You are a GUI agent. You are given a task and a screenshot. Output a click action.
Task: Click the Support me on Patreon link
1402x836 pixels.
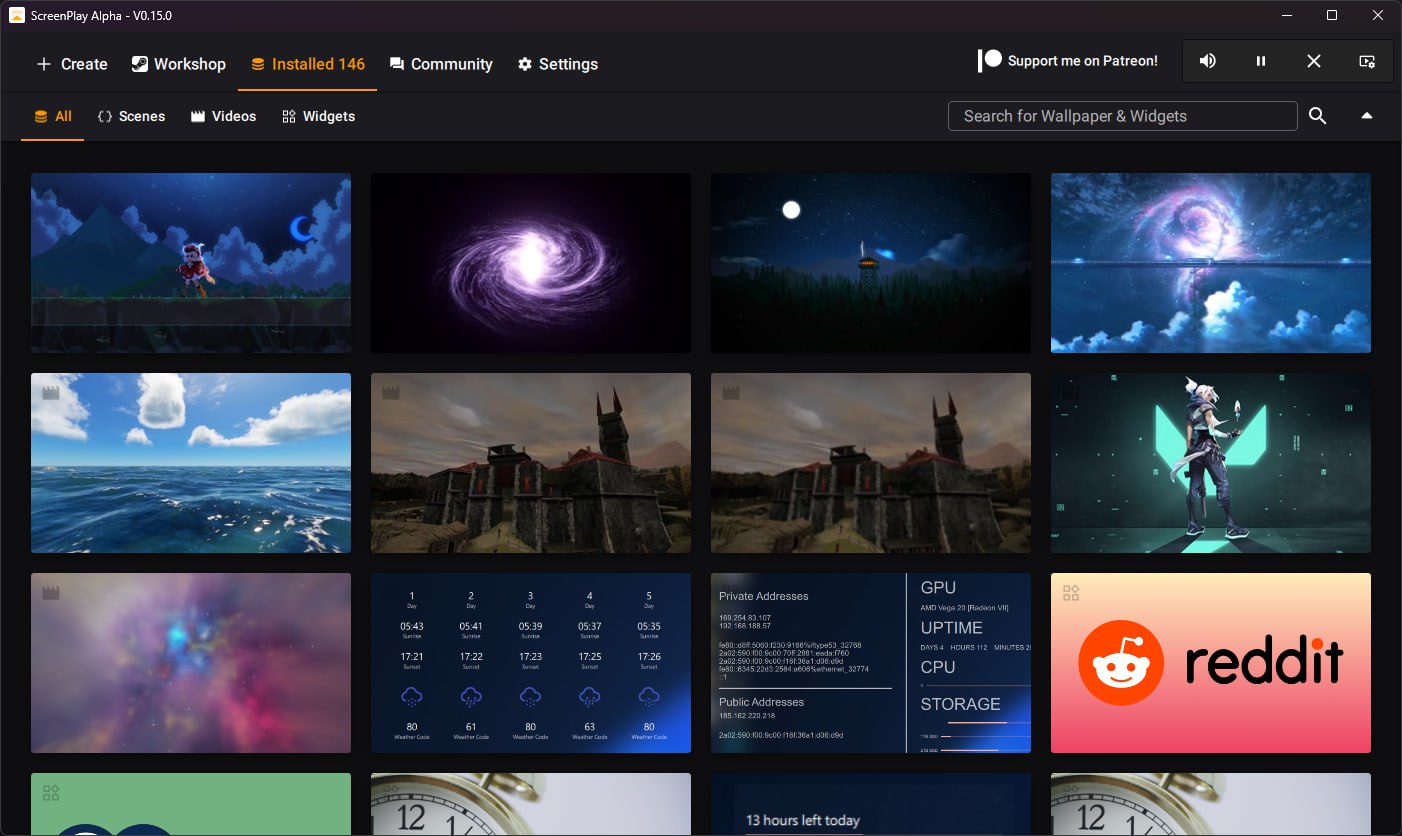coord(1068,61)
